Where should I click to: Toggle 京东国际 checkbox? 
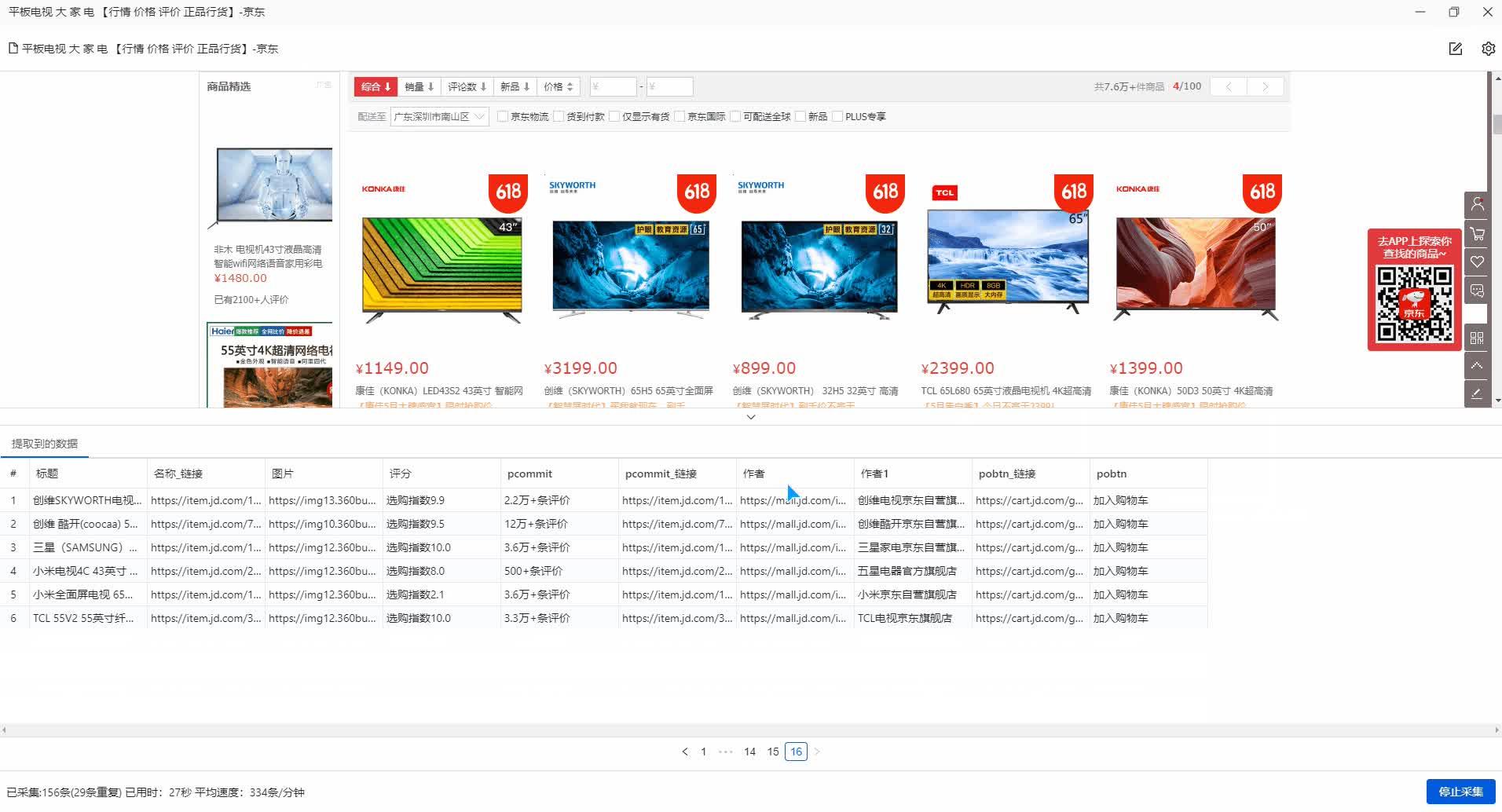point(680,116)
